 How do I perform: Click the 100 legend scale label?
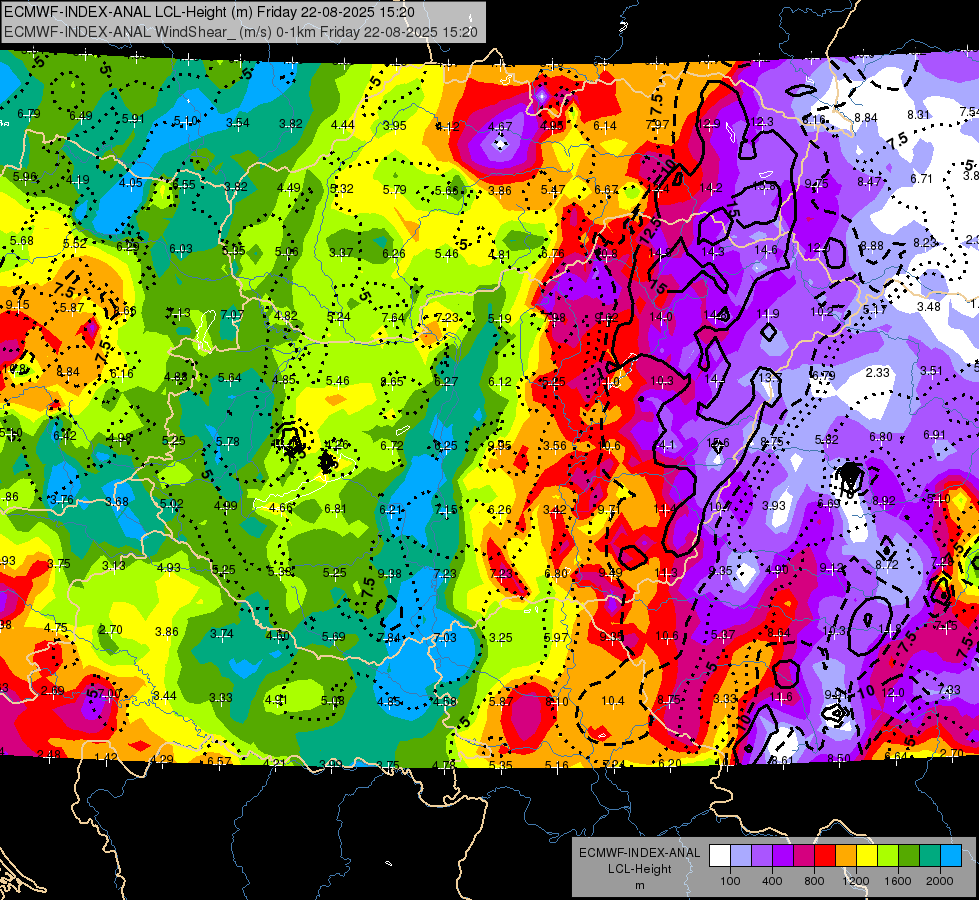pyautogui.click(x=730, y=881)
